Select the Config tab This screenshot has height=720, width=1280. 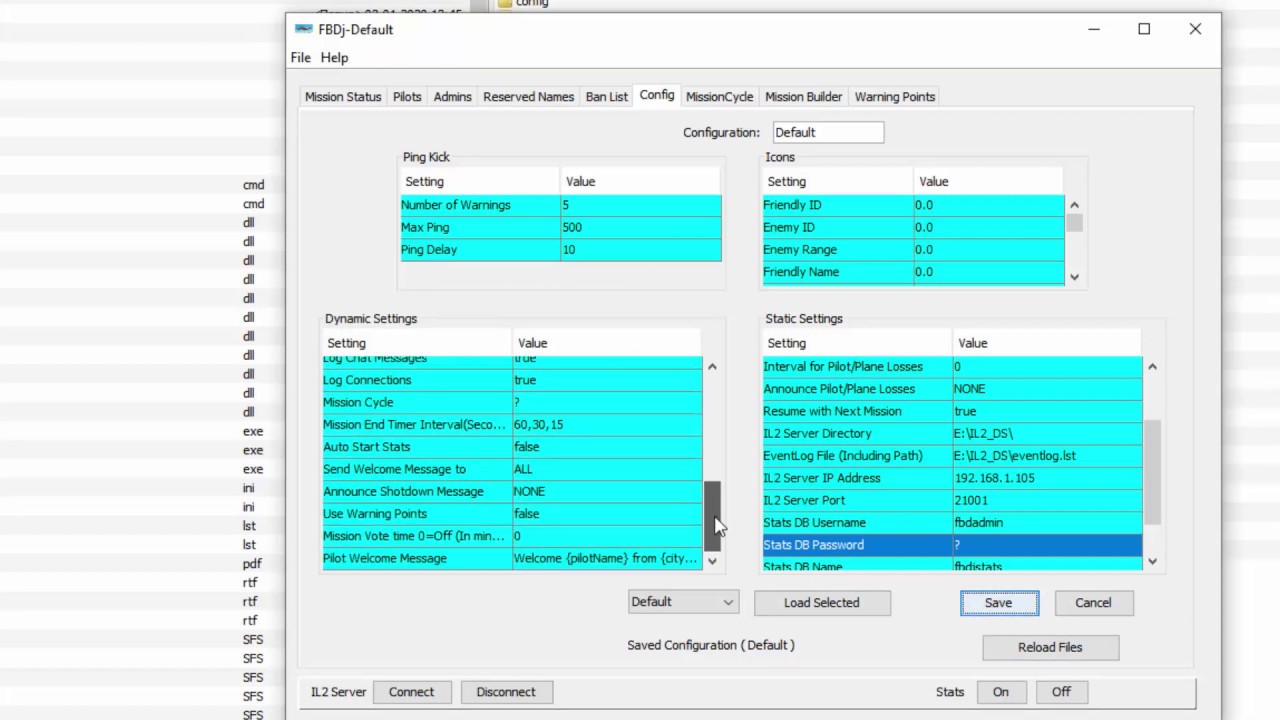pyautogui.click(x=657, y=95)
